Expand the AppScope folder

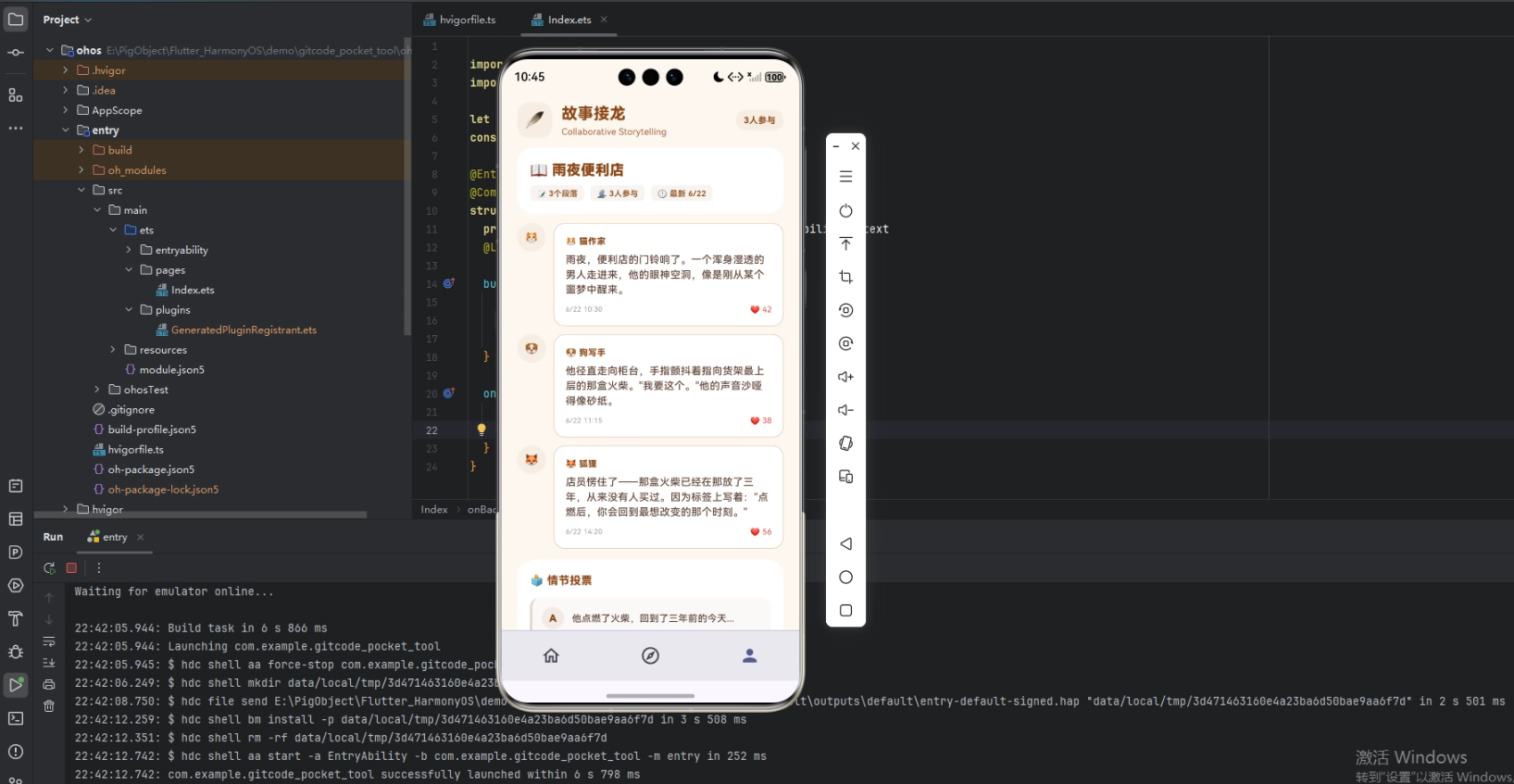[66, 110]
